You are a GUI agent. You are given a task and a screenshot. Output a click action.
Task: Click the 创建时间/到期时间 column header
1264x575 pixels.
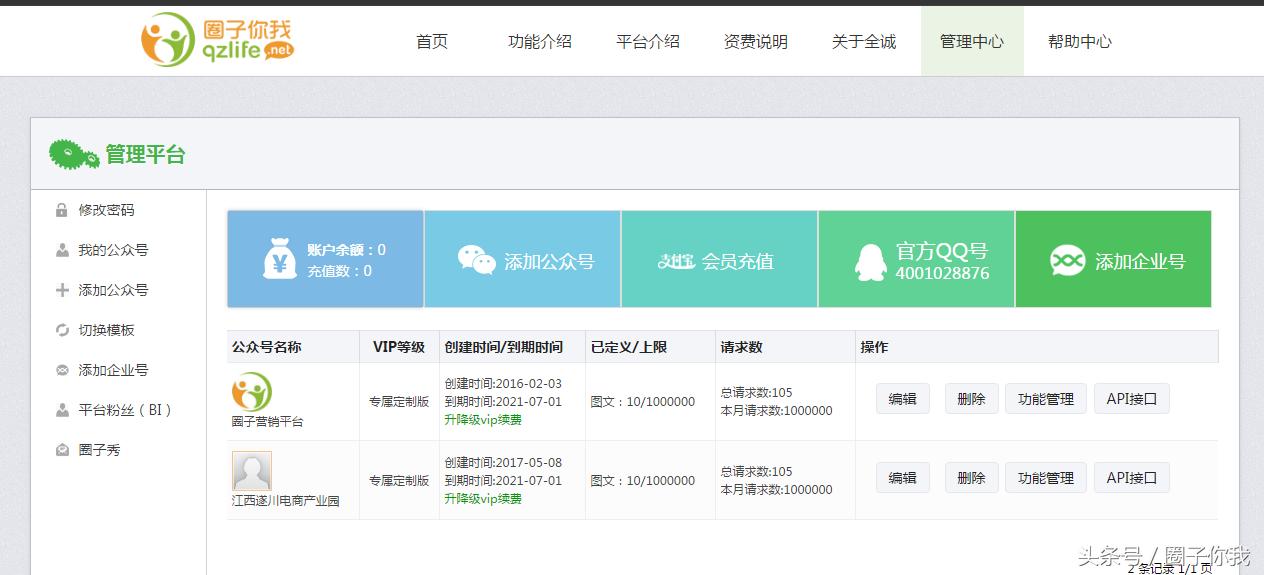pos(506,347)
